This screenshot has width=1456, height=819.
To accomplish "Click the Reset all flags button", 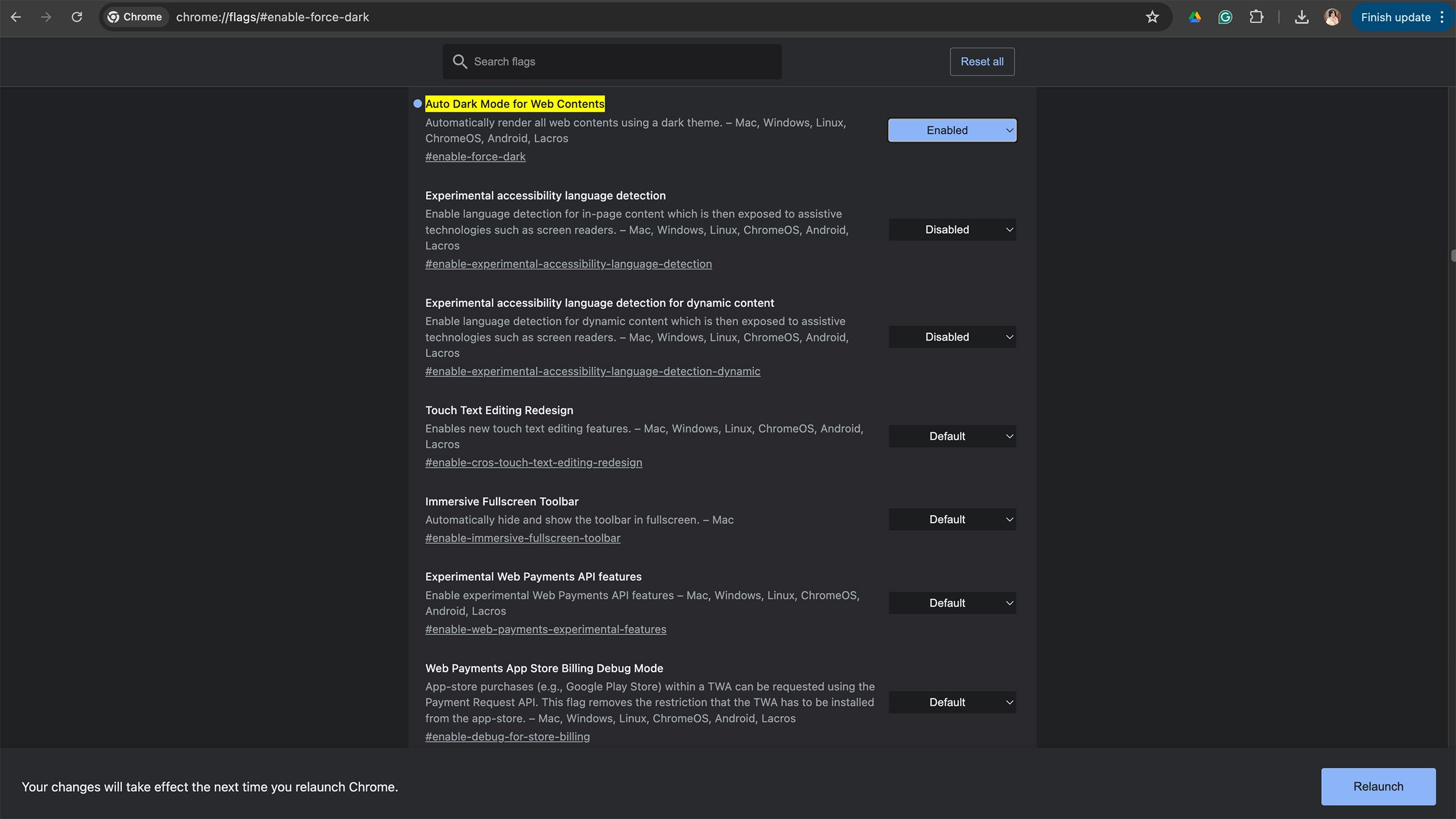I will [x=981, y=61].
